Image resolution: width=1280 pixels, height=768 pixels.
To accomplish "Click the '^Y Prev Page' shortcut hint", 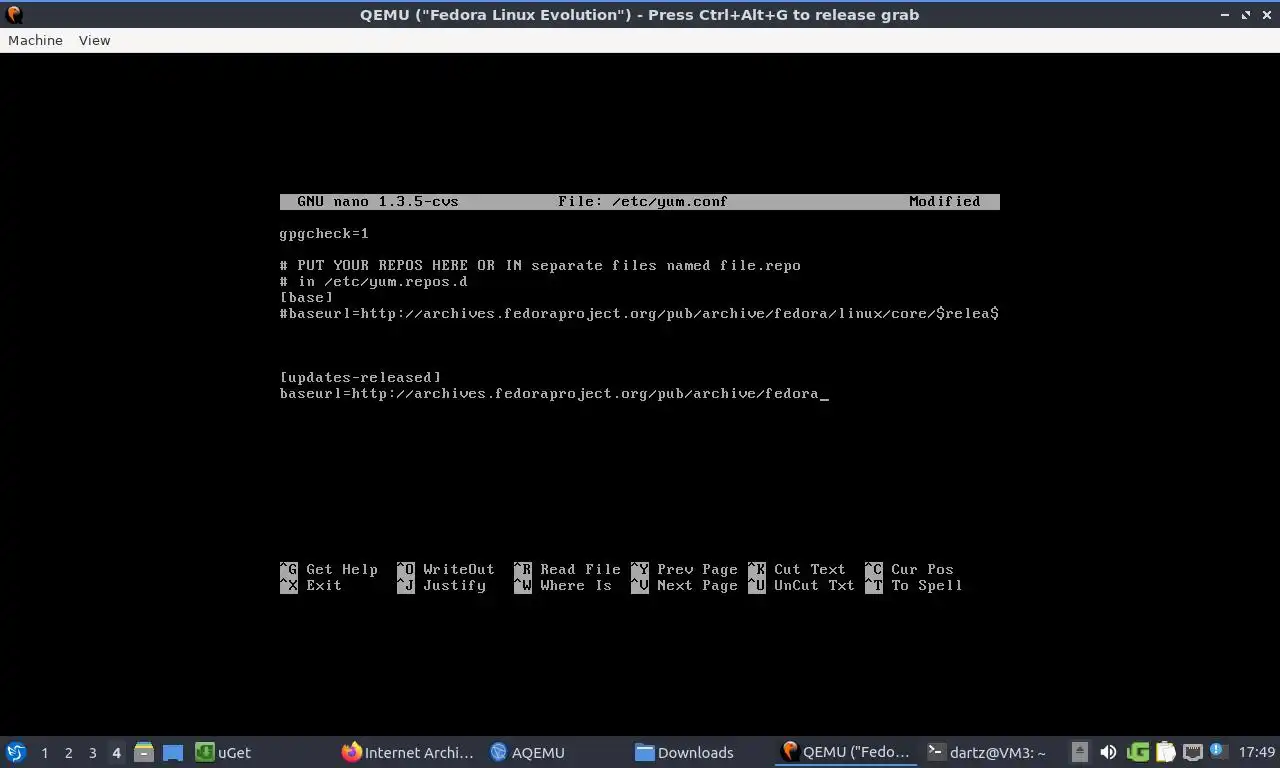I will pos(684,569).
